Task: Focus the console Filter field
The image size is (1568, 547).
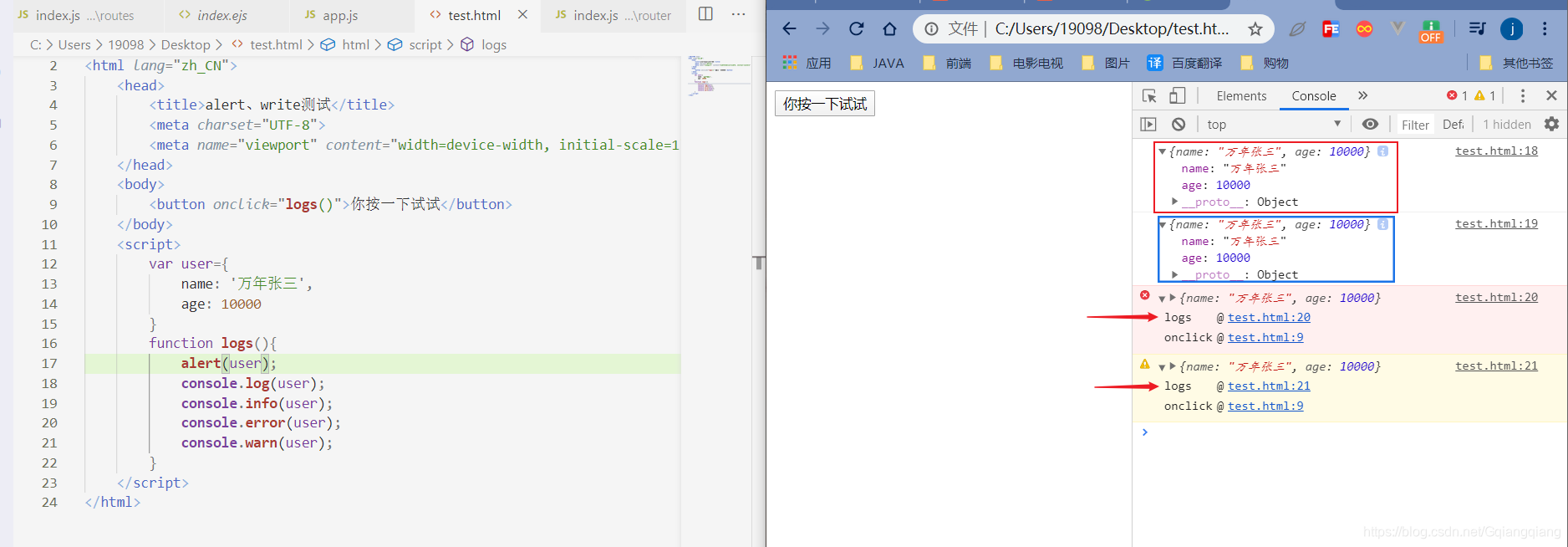Action: coord(1415,125)
